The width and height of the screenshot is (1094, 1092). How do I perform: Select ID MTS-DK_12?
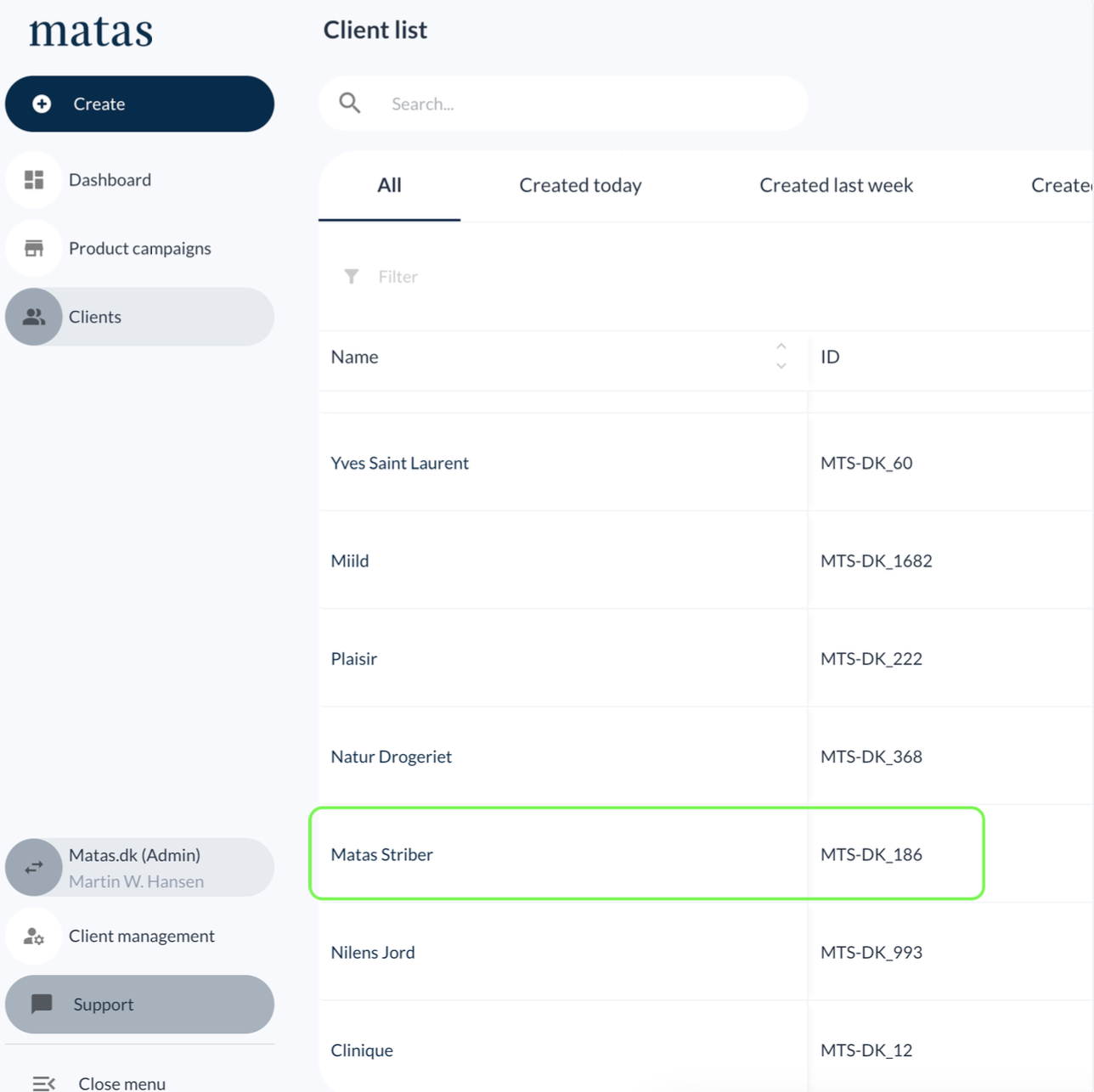pos(866,1050)
